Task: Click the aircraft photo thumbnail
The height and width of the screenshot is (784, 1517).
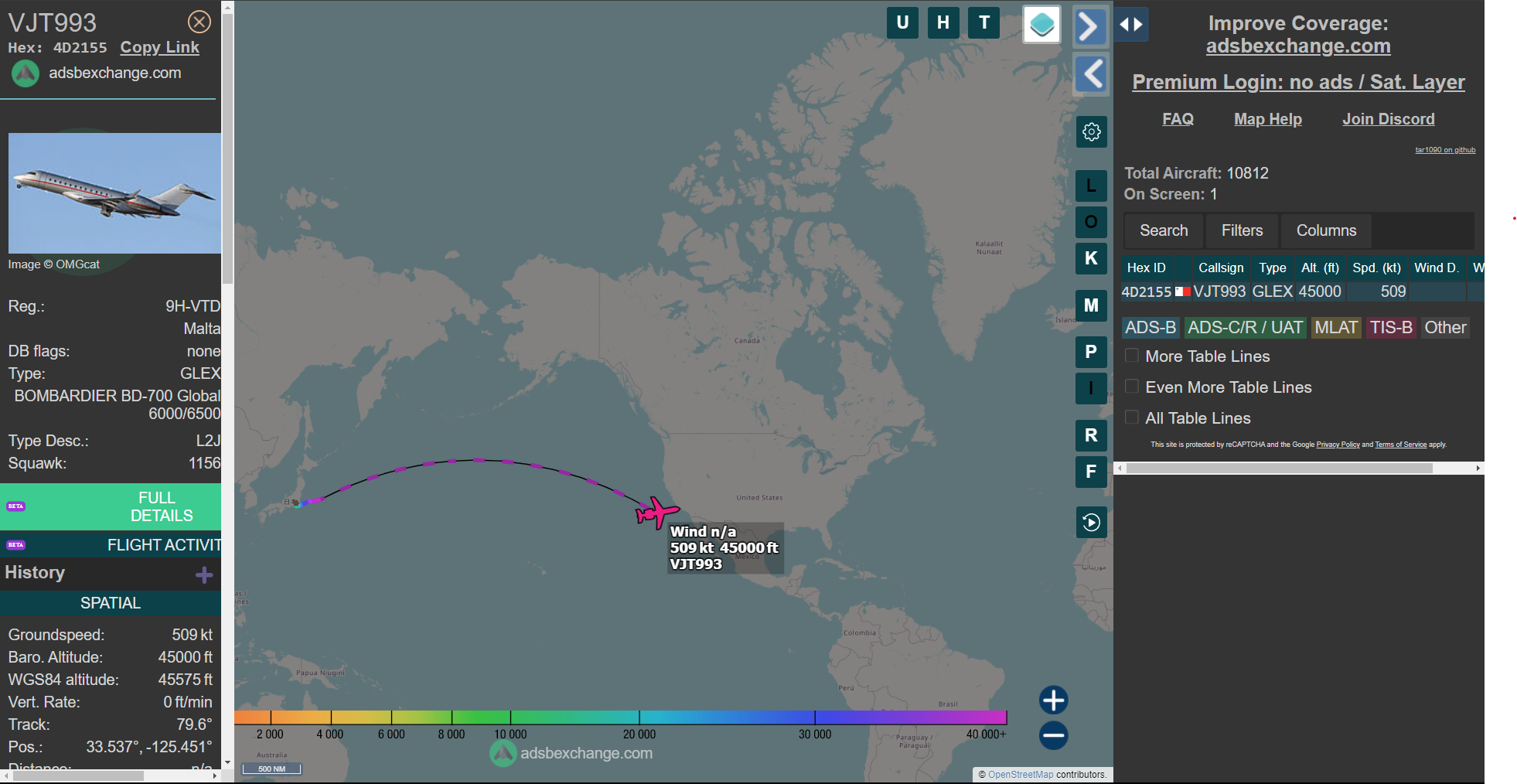Action: (x=114, y=193)
